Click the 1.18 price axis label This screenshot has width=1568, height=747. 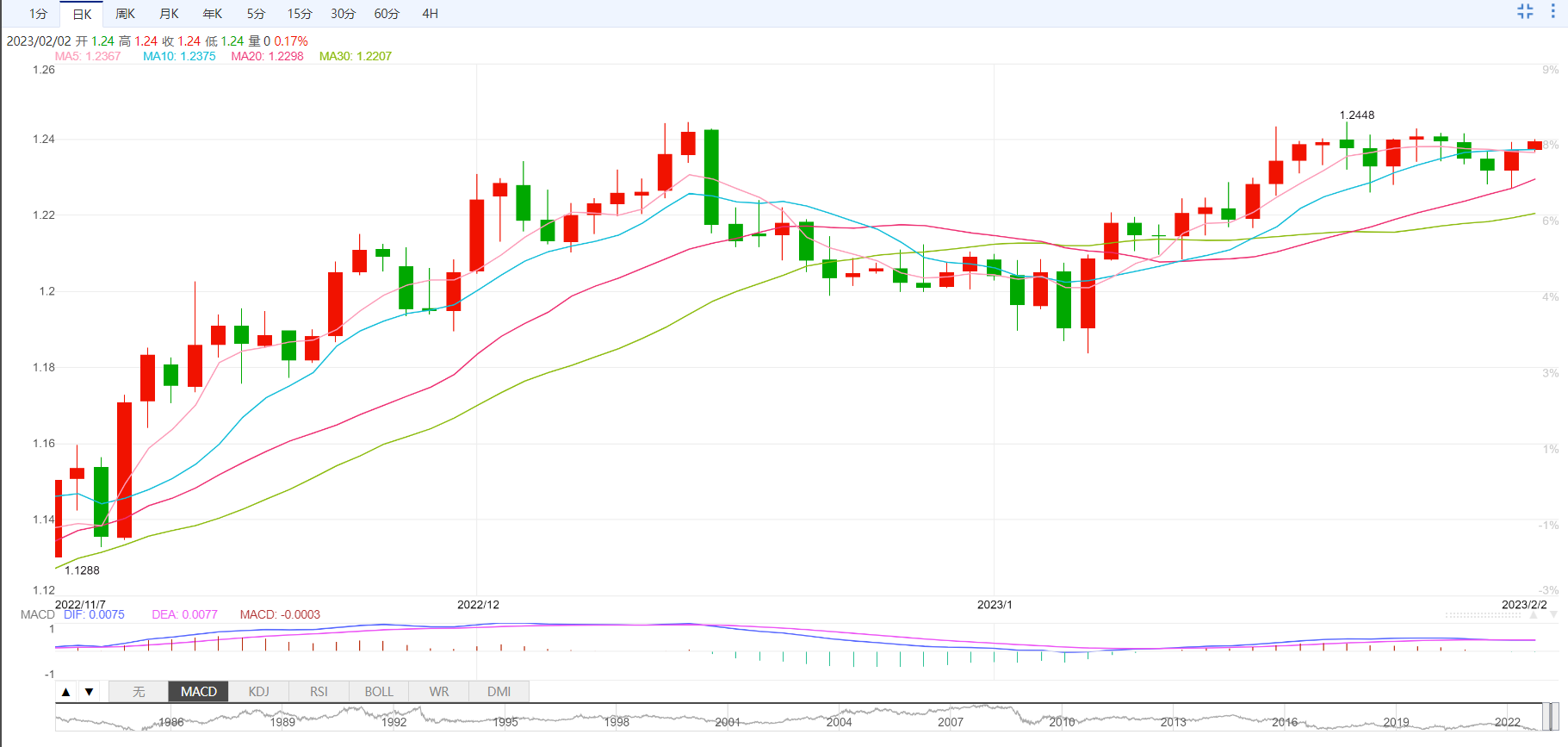tap(44, 367)
